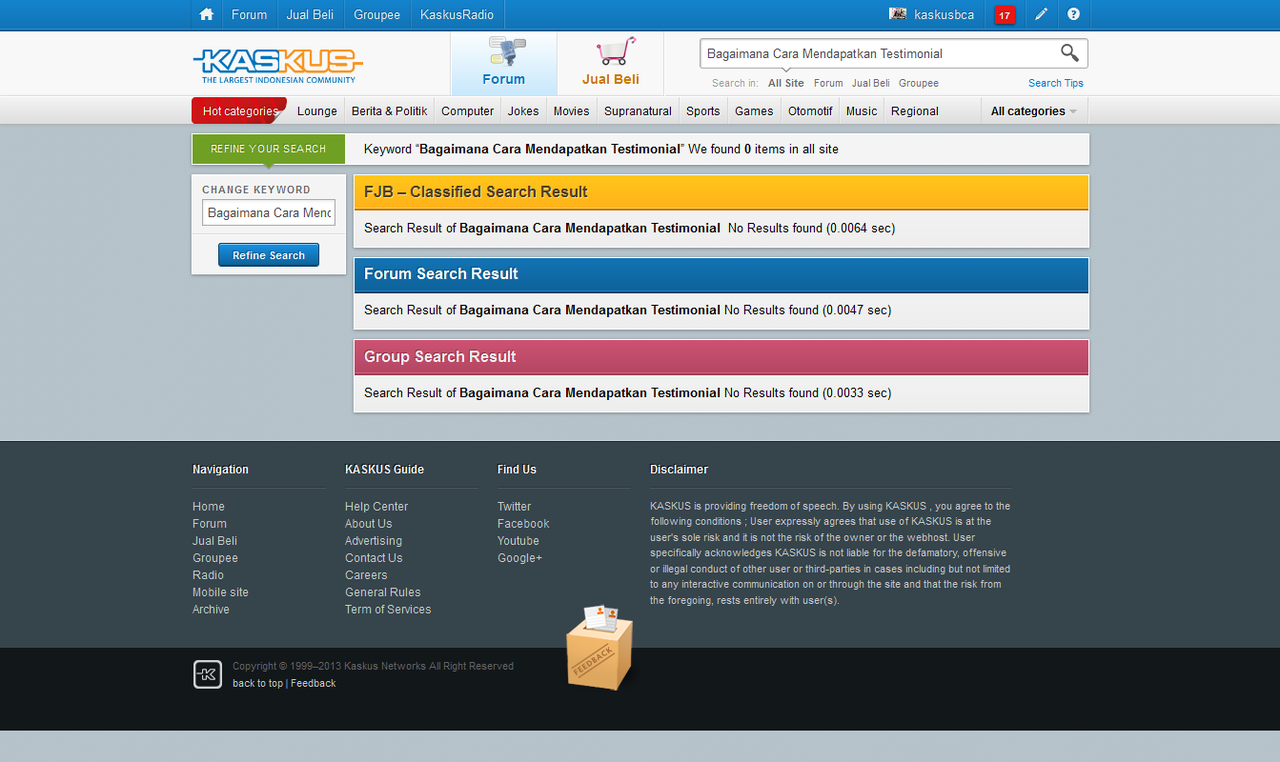Select the FJB – Classified Search Result header
The width and height of the screenshot is (1280, 762).
721,192
